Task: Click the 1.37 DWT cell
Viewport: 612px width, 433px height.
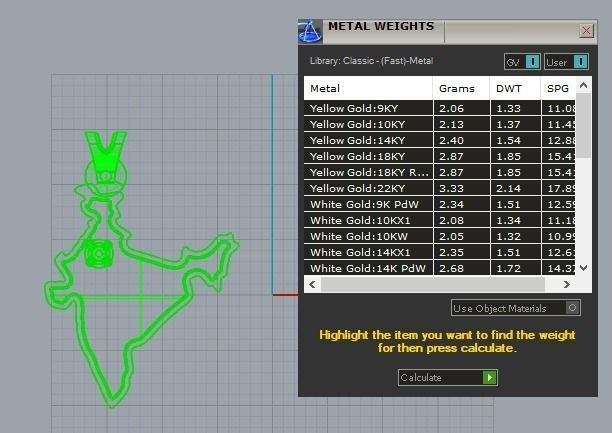Action: pos(516,124)
